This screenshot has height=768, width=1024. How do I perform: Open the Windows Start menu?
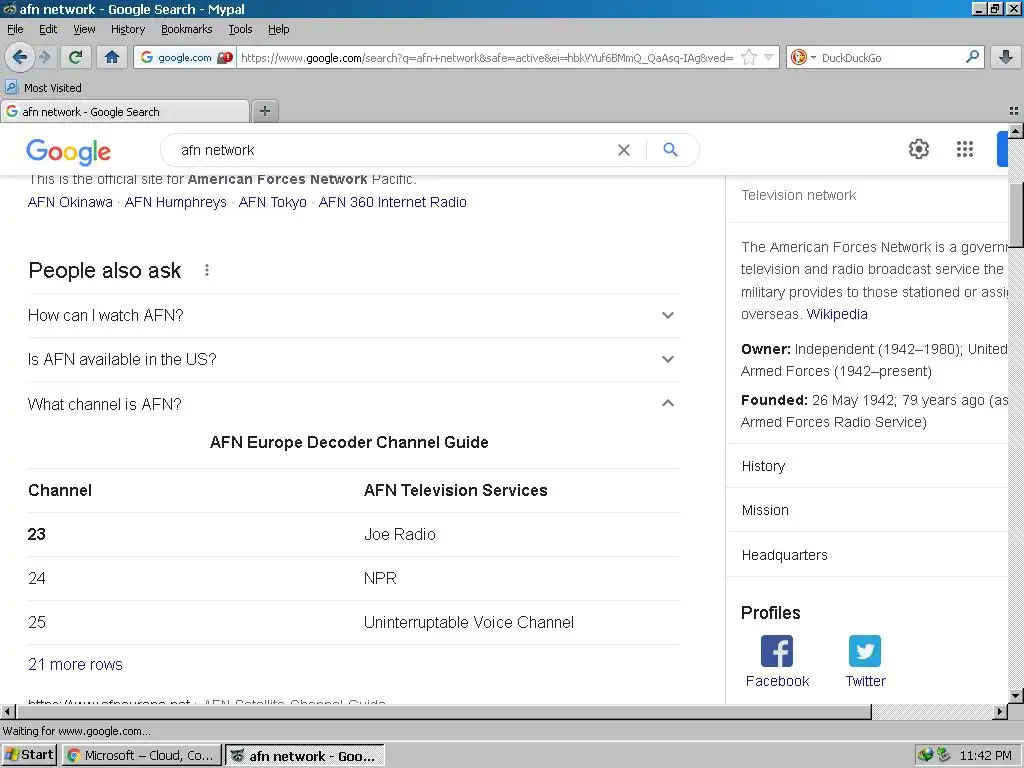29,755
